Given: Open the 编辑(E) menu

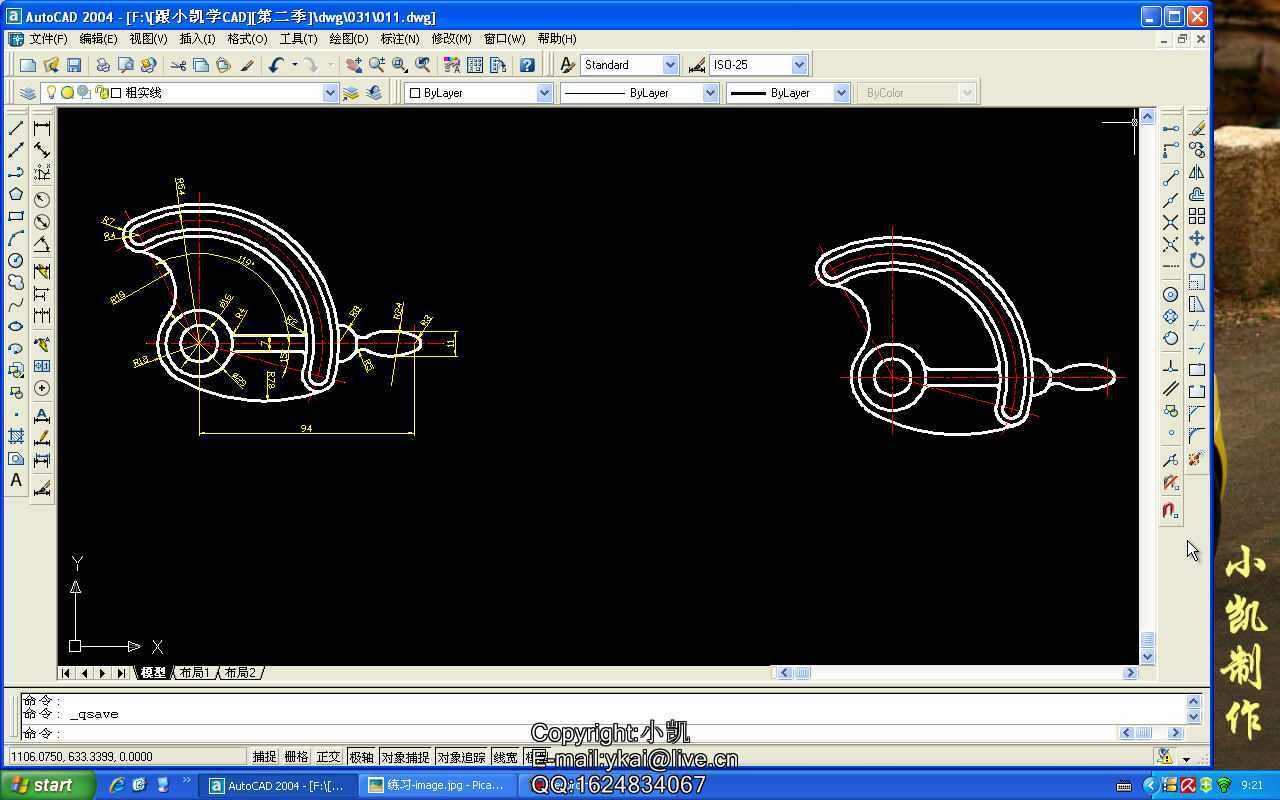Looking at the screenshot, I should point(98,39).
